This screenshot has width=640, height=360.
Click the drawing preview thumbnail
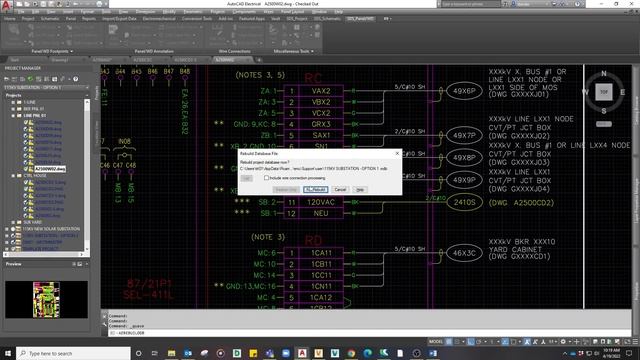(46, 300)
